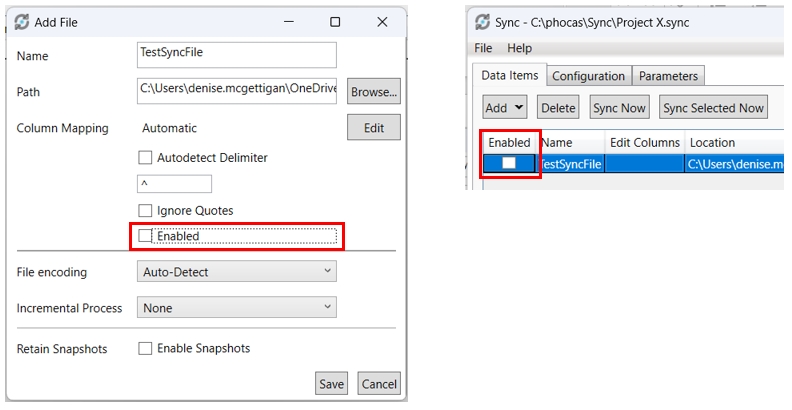
Task: Tick the Ignore Quotes checkbox
Action: (145, 211)
